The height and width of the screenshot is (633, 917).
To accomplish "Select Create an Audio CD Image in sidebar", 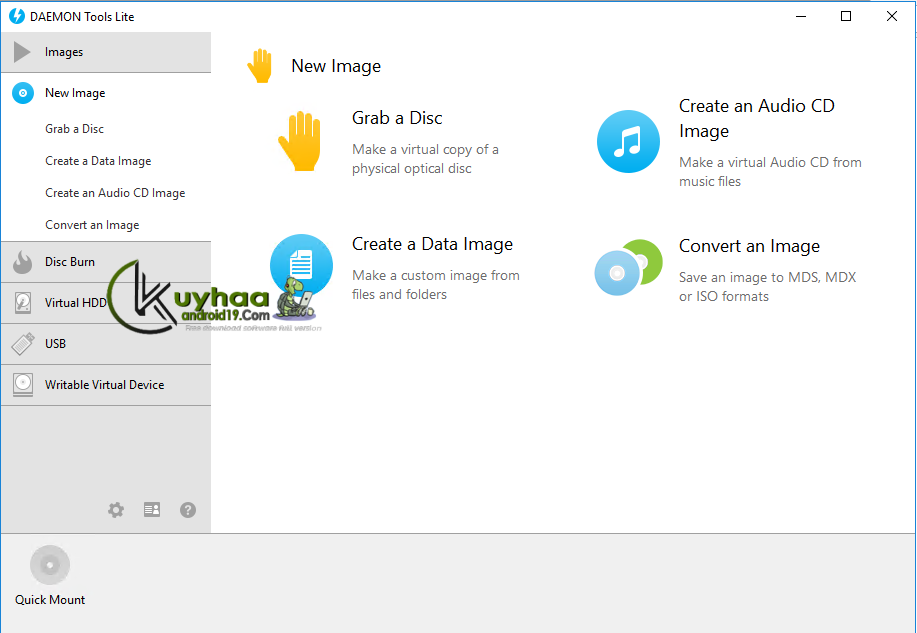I will pos(115,193).
